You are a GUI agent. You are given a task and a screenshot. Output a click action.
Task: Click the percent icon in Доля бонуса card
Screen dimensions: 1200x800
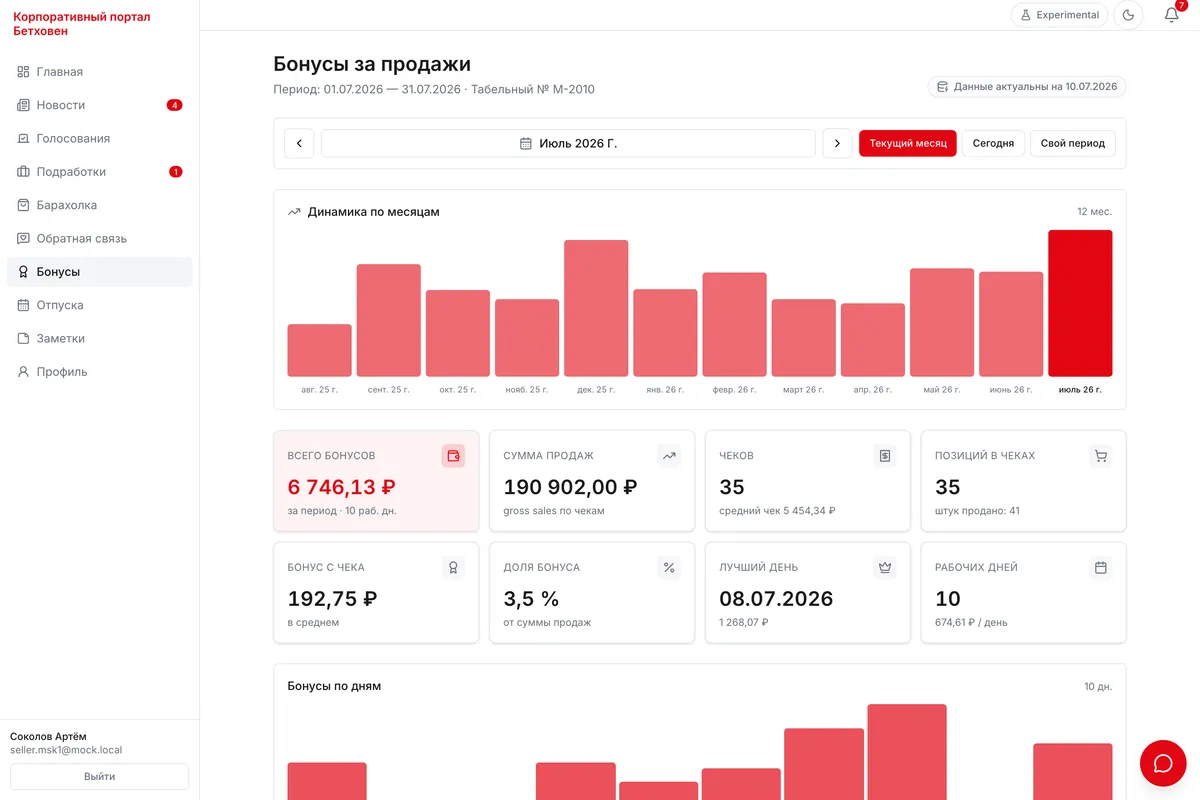coord(669,568)
